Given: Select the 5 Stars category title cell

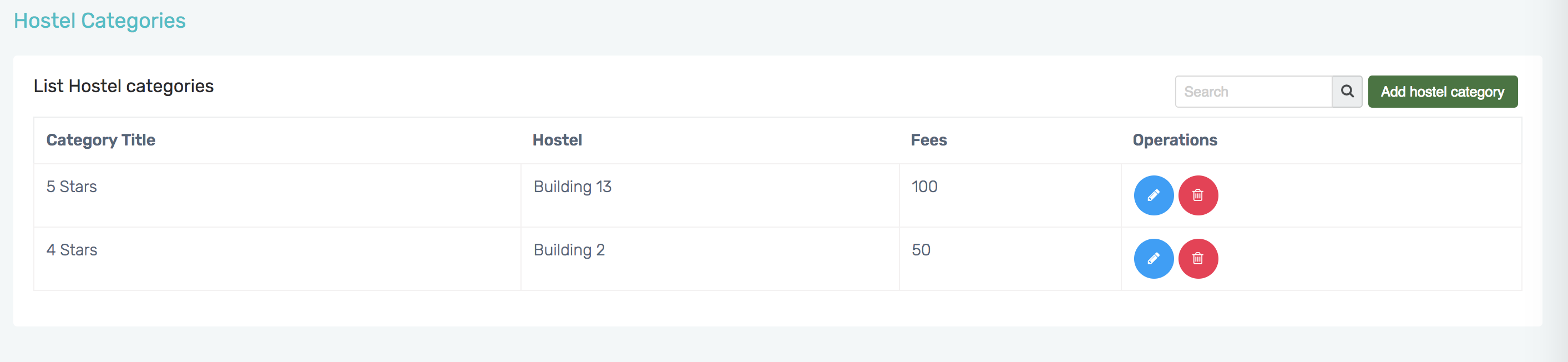Looking at the screenshot, I should (72, 187).
